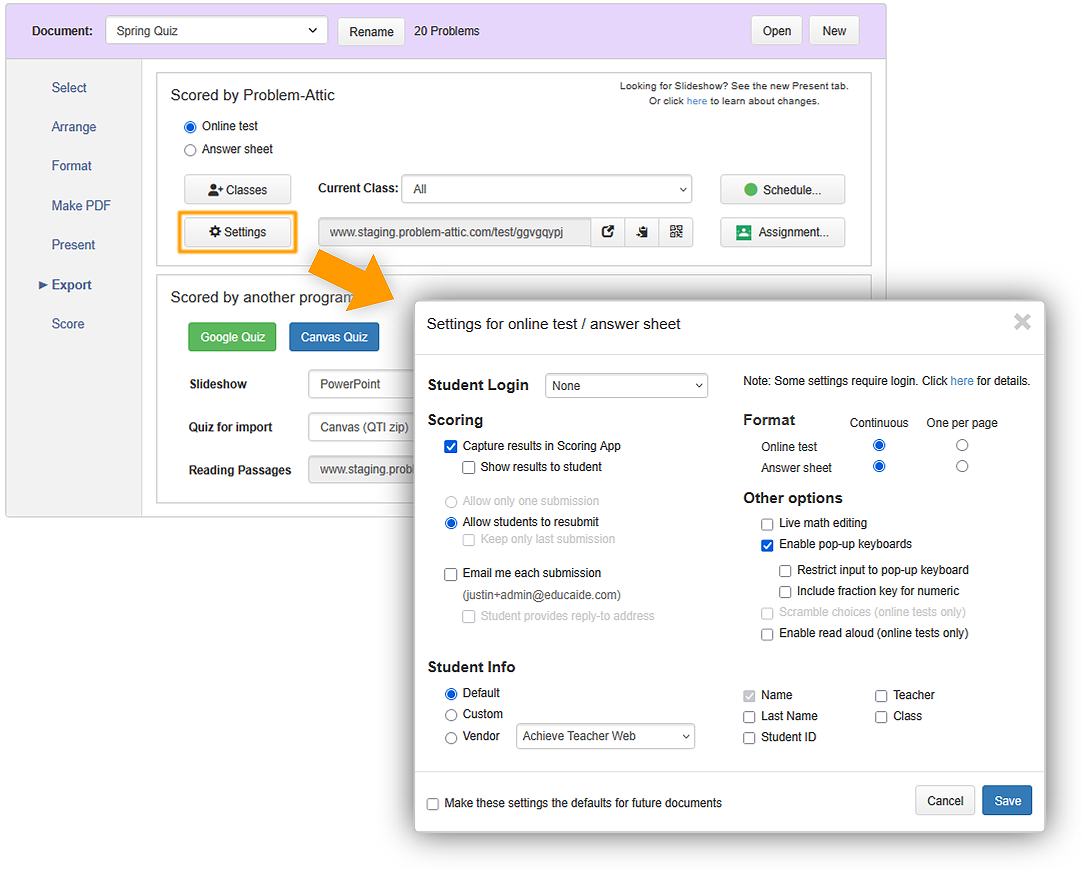Open test link in new window icon

608,232
